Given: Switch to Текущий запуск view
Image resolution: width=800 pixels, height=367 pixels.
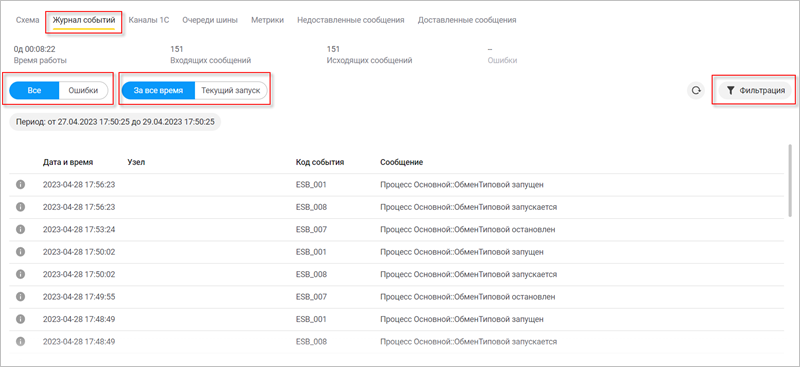Looking at the screenshot, I should point(231,90).
